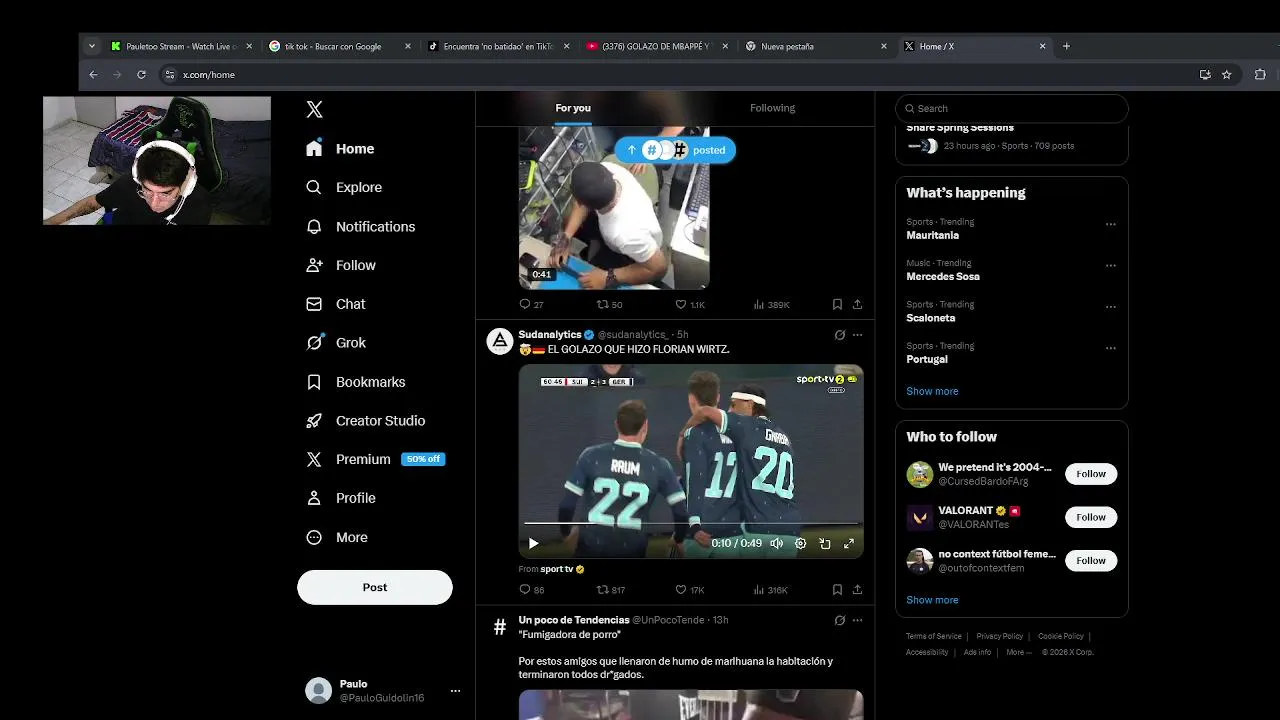The image size is (1280, 720).
Task: Open Sudanalytics profile avatar
Action: coord(499,341)
